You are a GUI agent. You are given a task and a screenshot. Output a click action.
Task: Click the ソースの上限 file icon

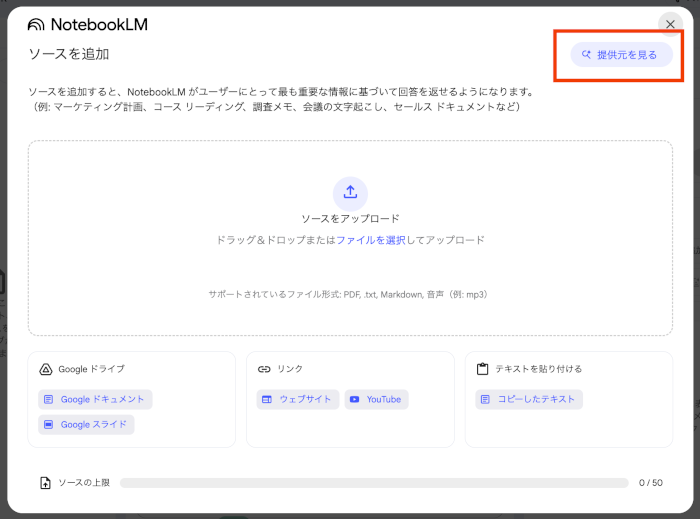pyautogui.click(x=45, y=483)
